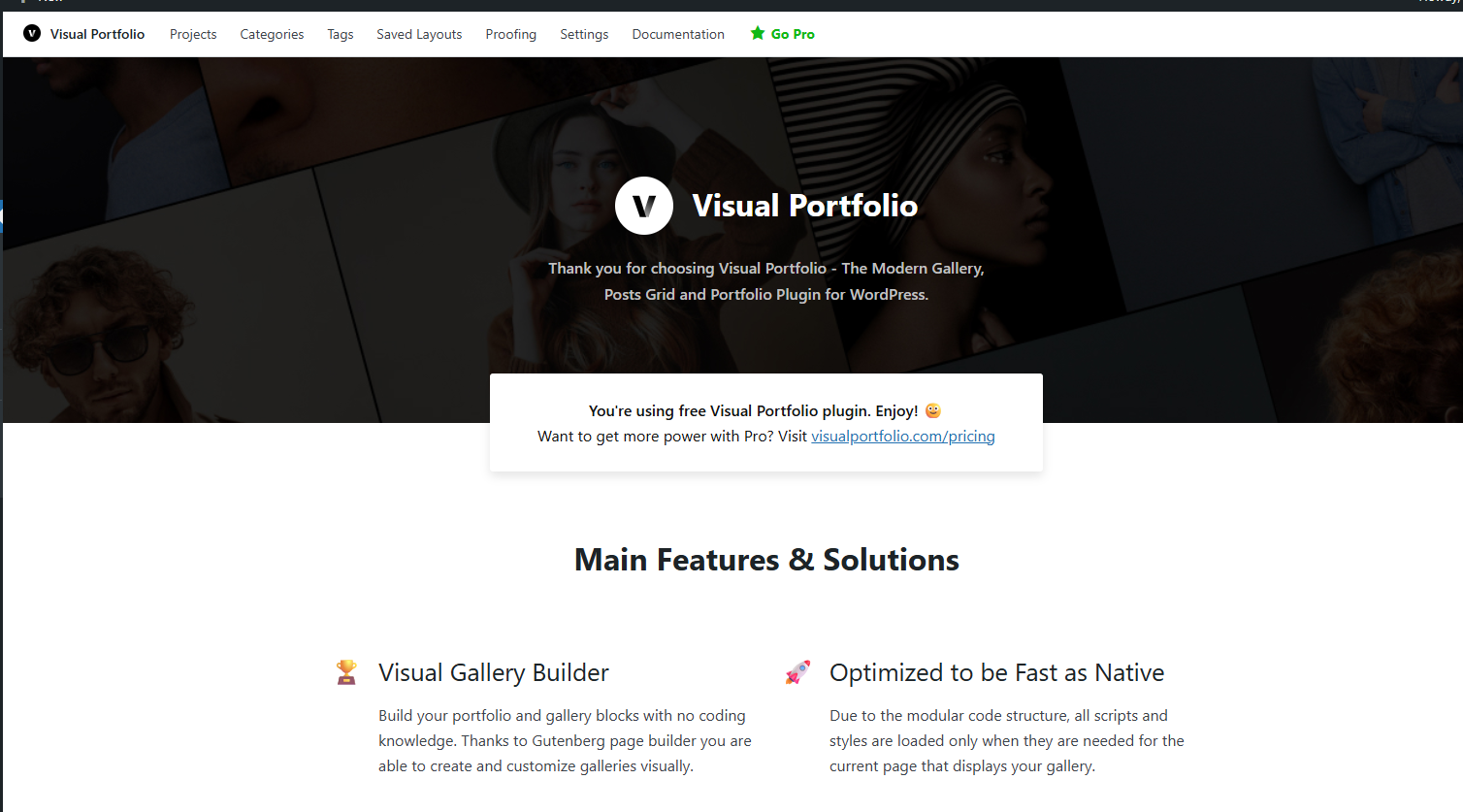Screen dimensions: 1463x812
Task: Click the trophy icon beside Visual Gallery Builder
Action: click(x=346, y=671)
